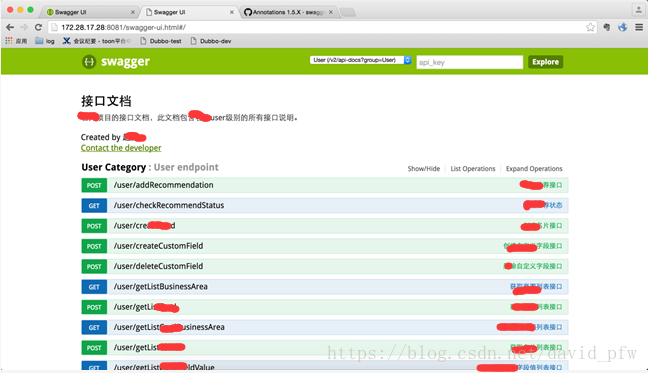Screen dimensions: 648x373
Task: Open the Dubbo-test bookmark
Action: 160,41
